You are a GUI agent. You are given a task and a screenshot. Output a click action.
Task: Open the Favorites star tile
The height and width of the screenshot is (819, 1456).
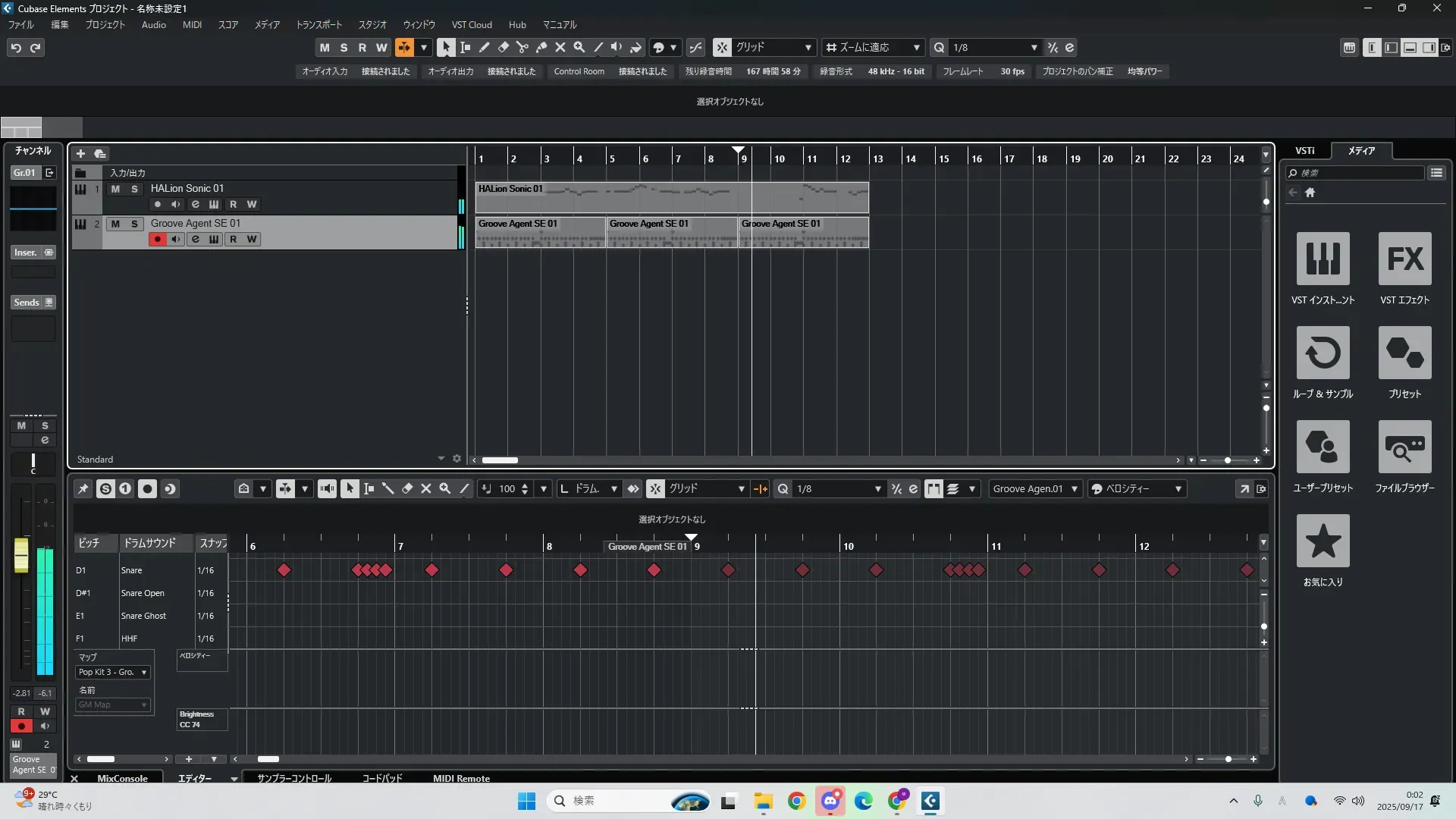[1323, 541]
